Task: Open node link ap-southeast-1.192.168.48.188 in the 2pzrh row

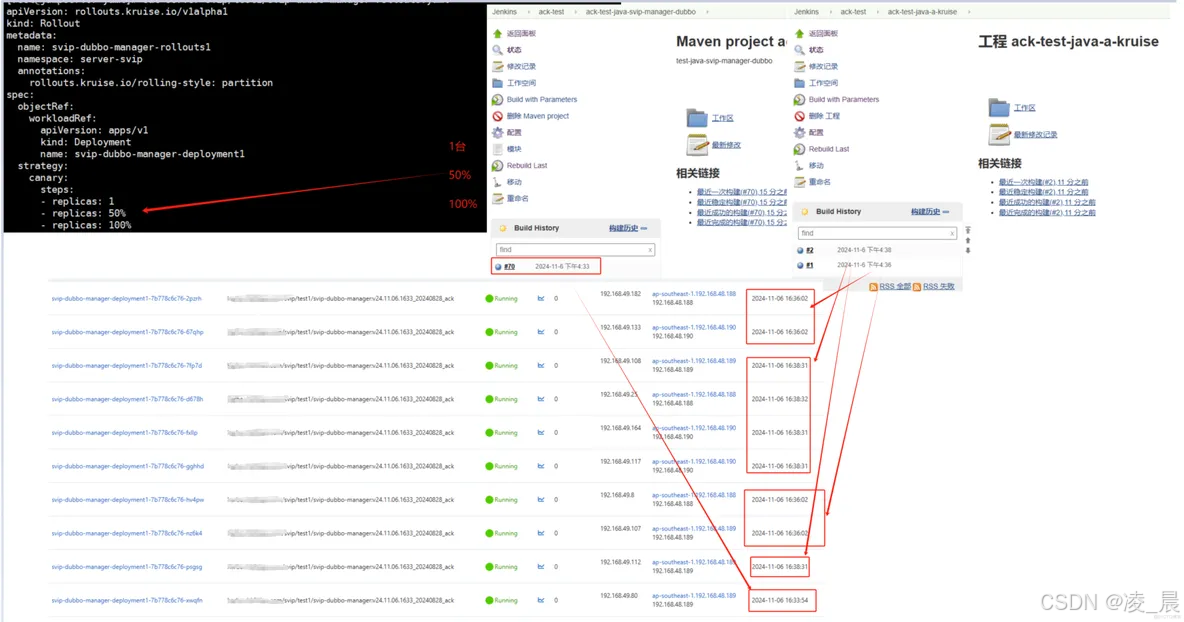Action: coord(694,294)
